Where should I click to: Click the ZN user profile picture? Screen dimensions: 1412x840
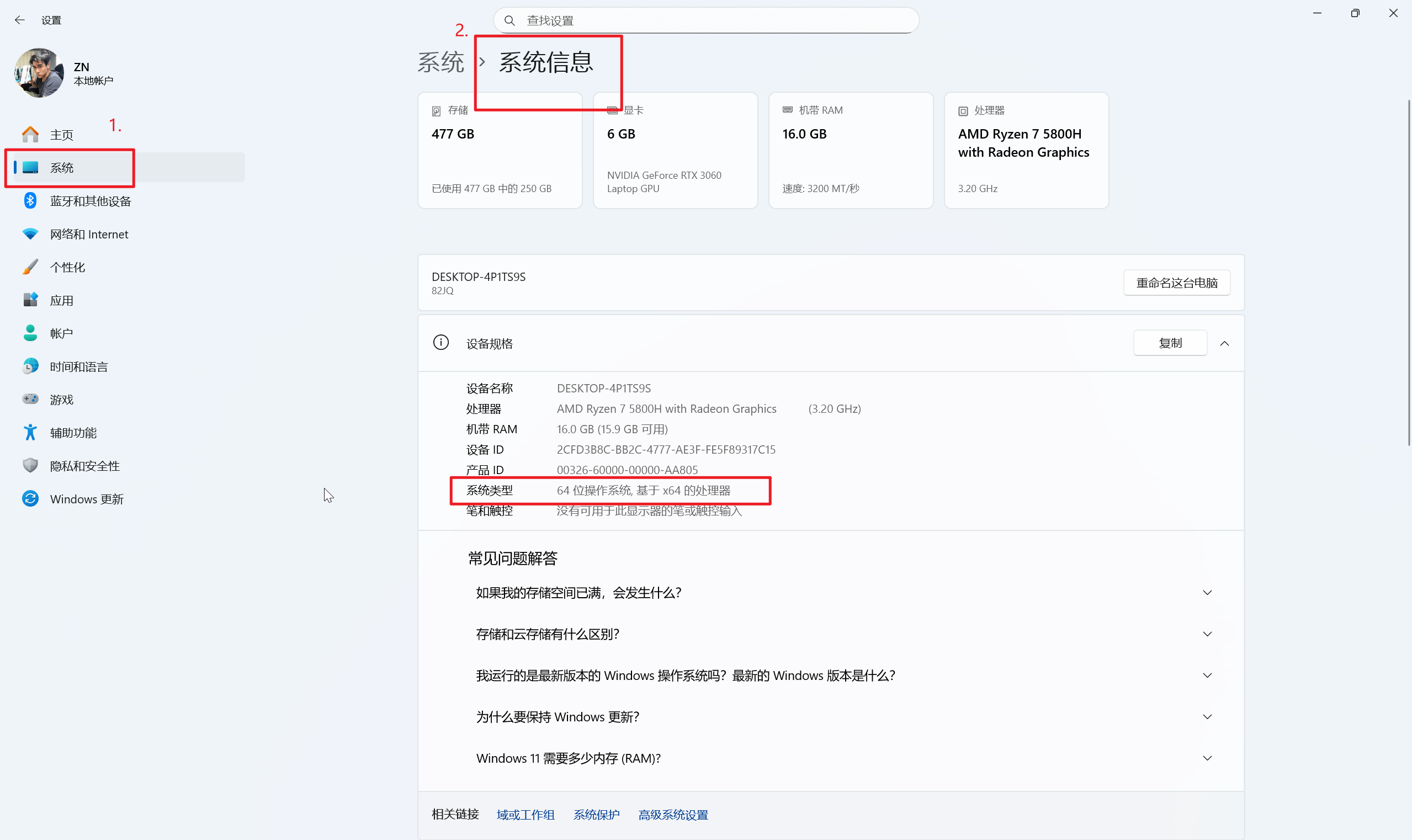point(39,73)
